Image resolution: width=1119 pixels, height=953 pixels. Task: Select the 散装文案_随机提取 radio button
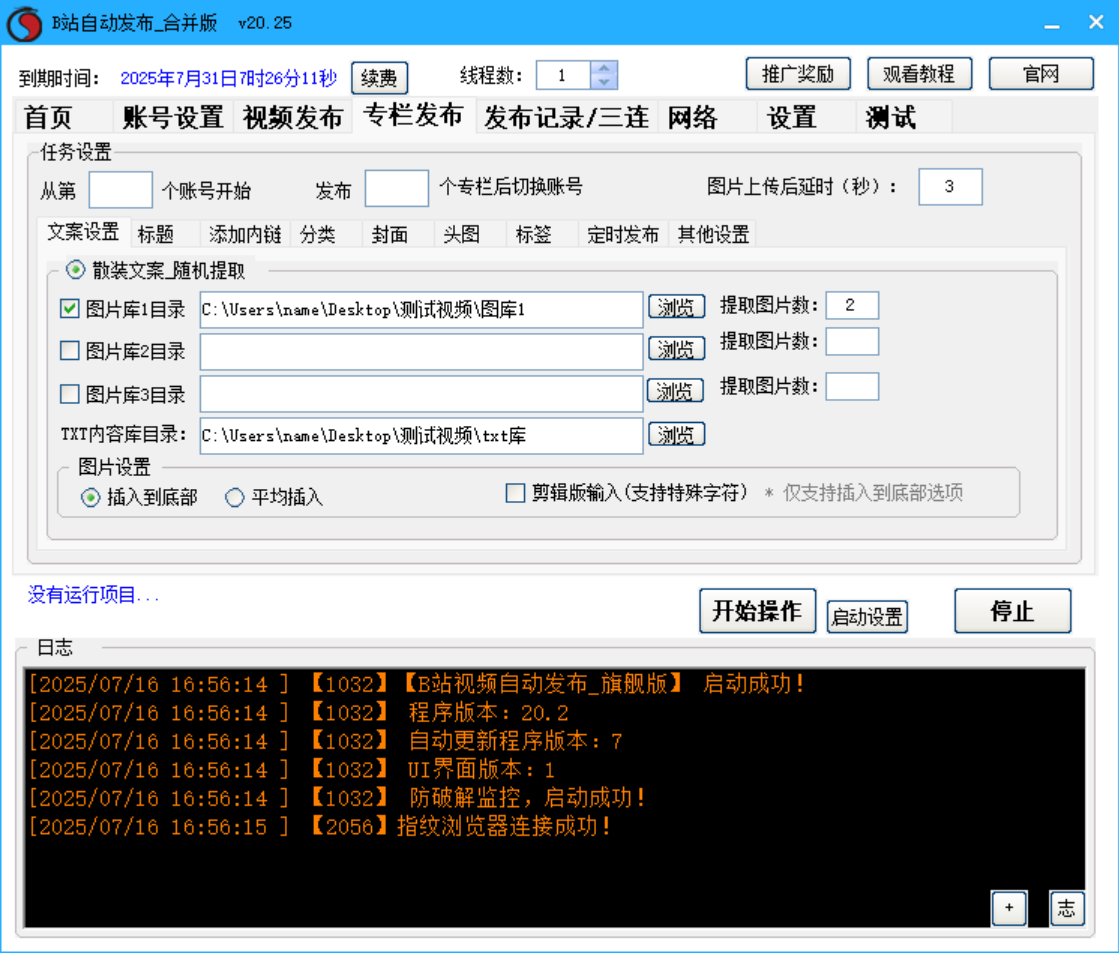75,270
